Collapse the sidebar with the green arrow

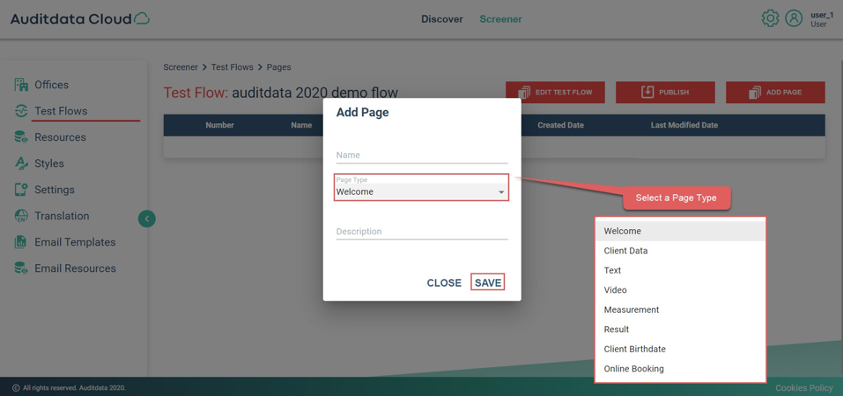147,218
